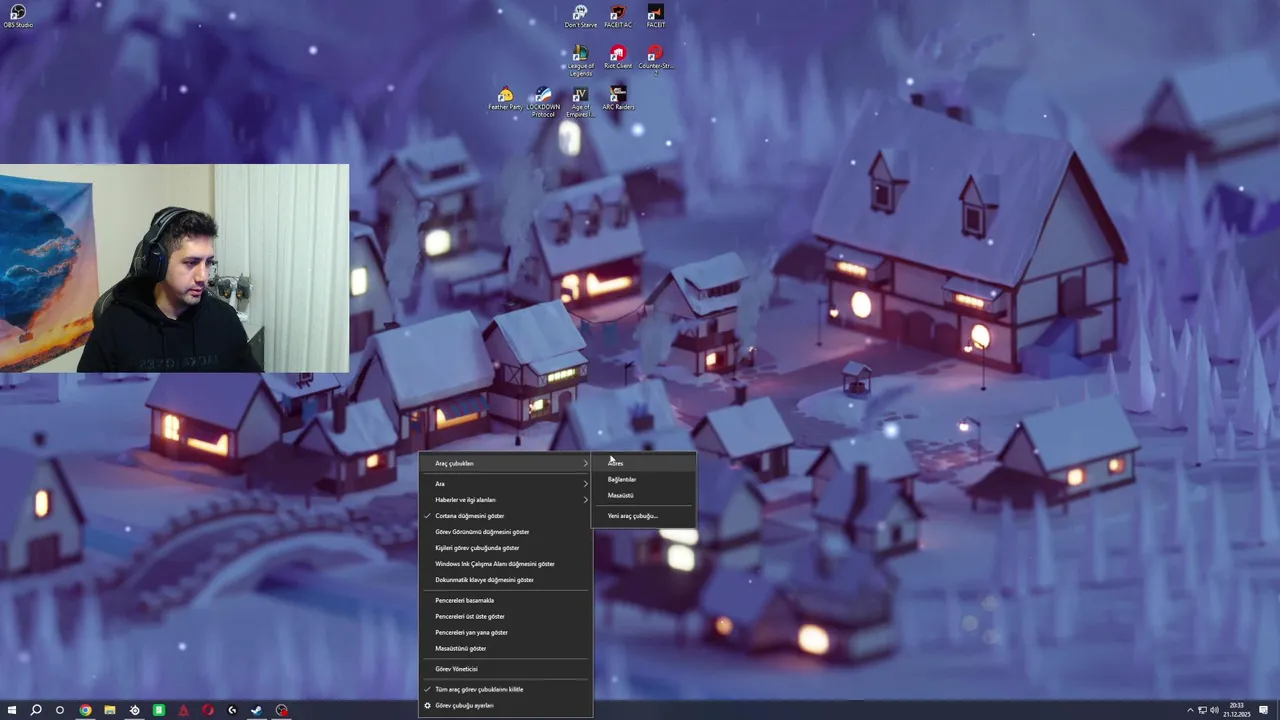Open the green app icon on taskbar
This screenshot has width=1280, height=720.
coord(159,710)
